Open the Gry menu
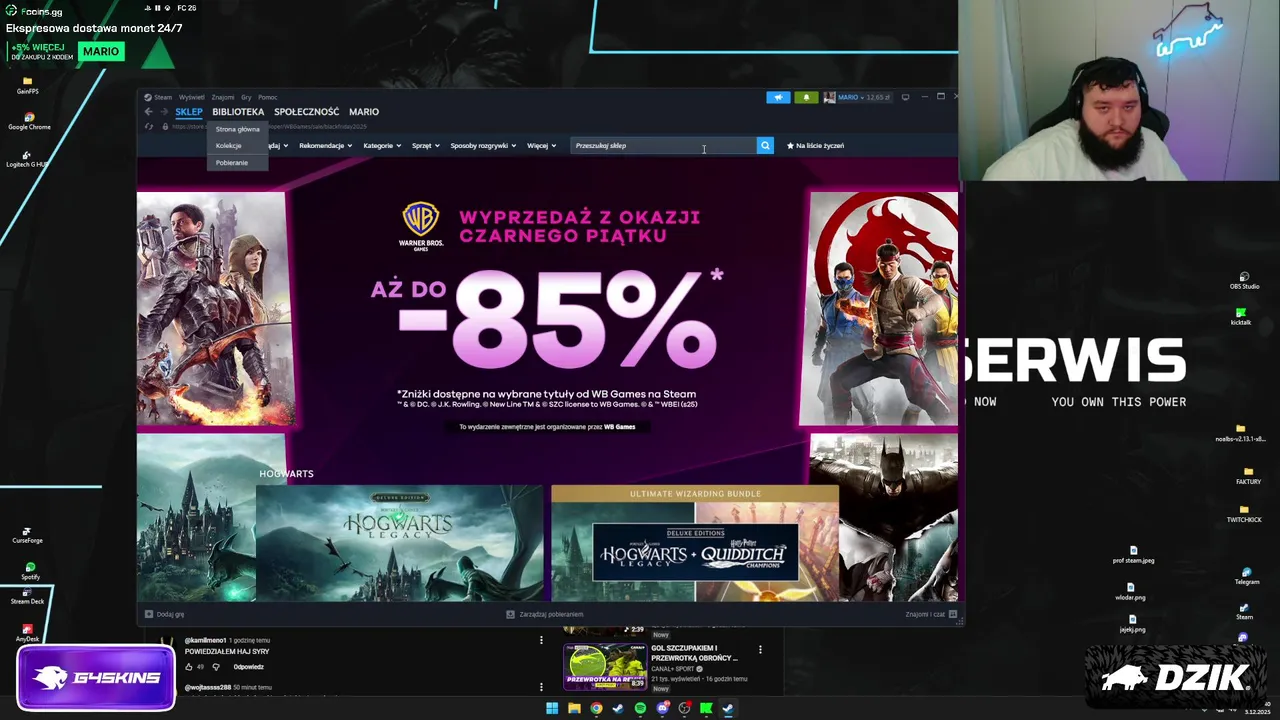 (x=246, y=97)
